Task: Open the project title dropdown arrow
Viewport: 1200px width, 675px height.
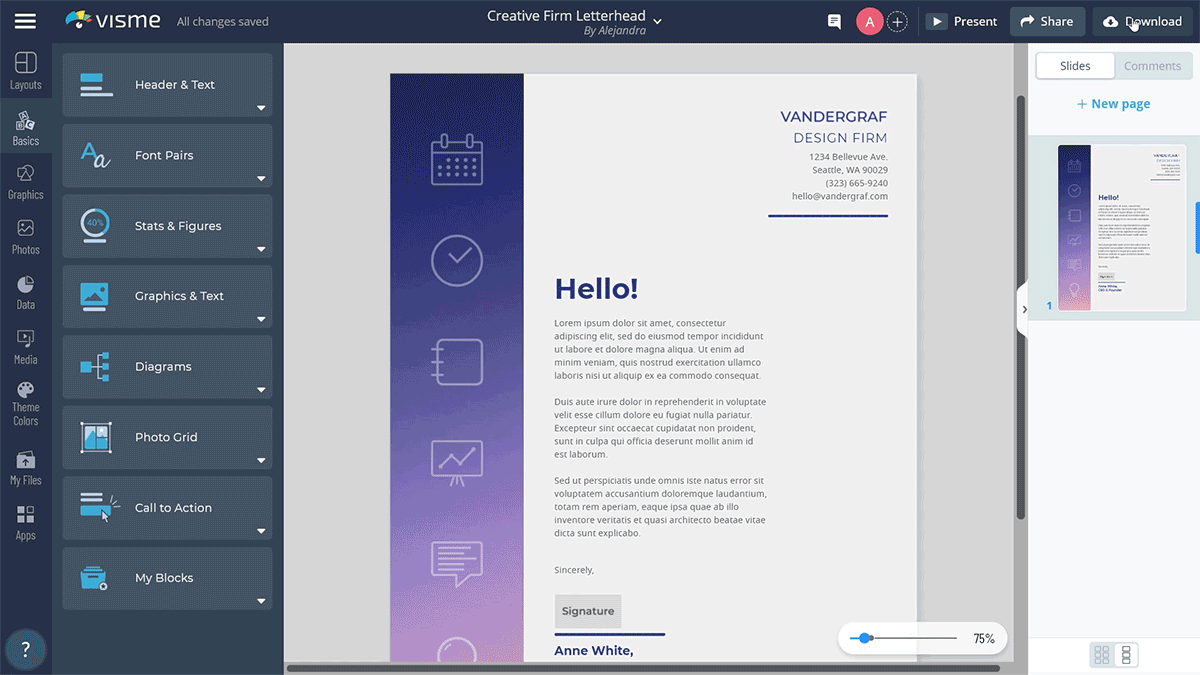Action: [657, 19]
